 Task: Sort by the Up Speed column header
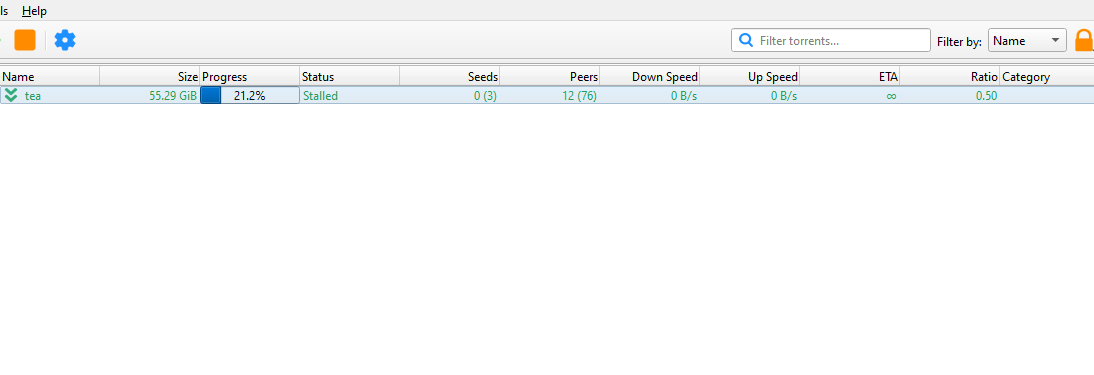click(x=749, y=77)
